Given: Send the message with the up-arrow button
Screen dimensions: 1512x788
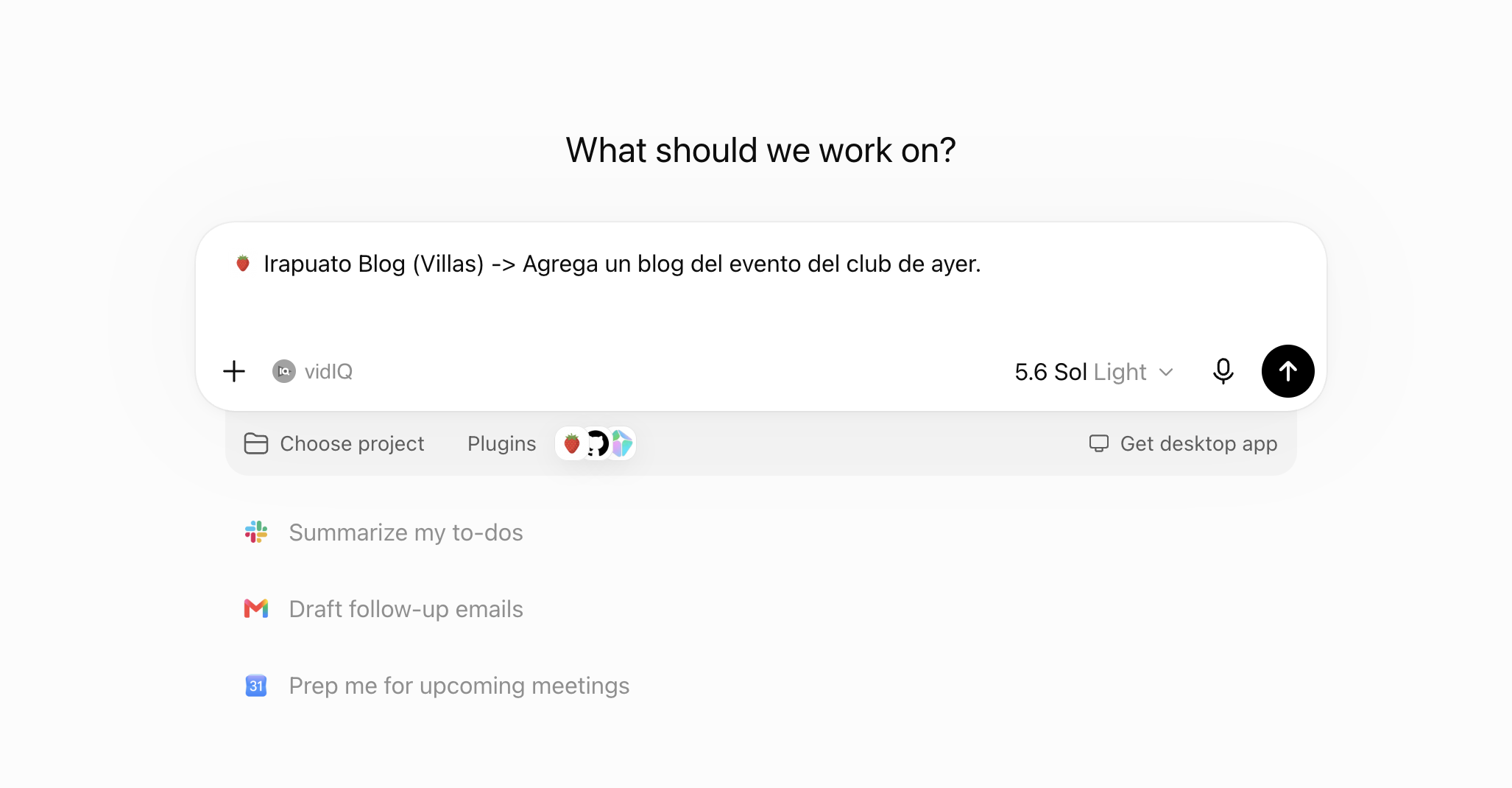Looking at the screenshot, I should click(1287, 371).
